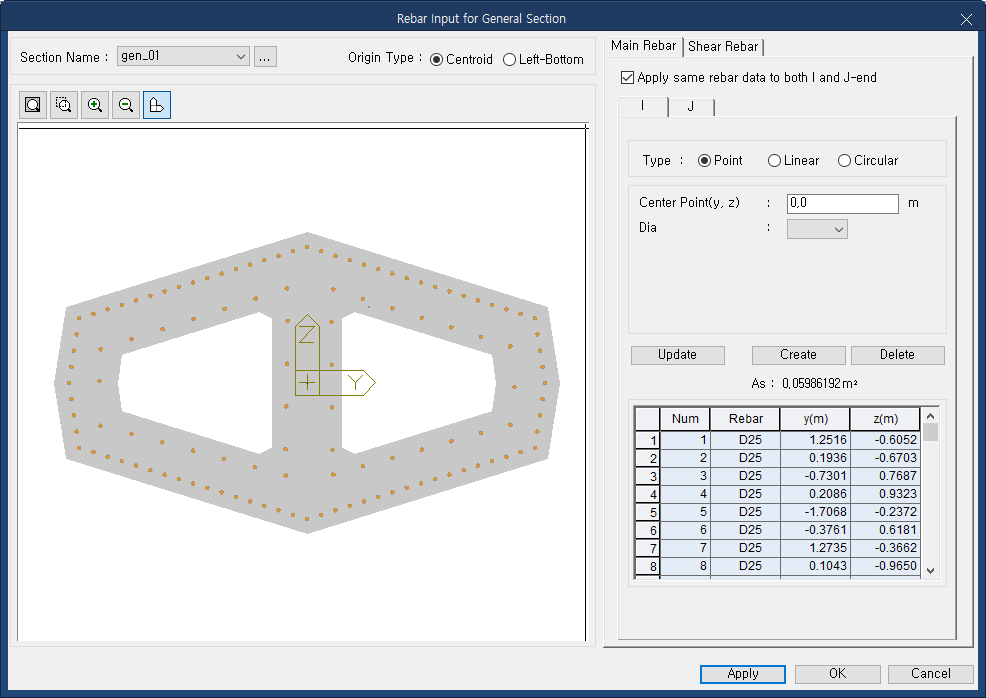Toggle the axis orientation display icon
The width and height of the screenshot is (986, 698).
tap(156, 104)
